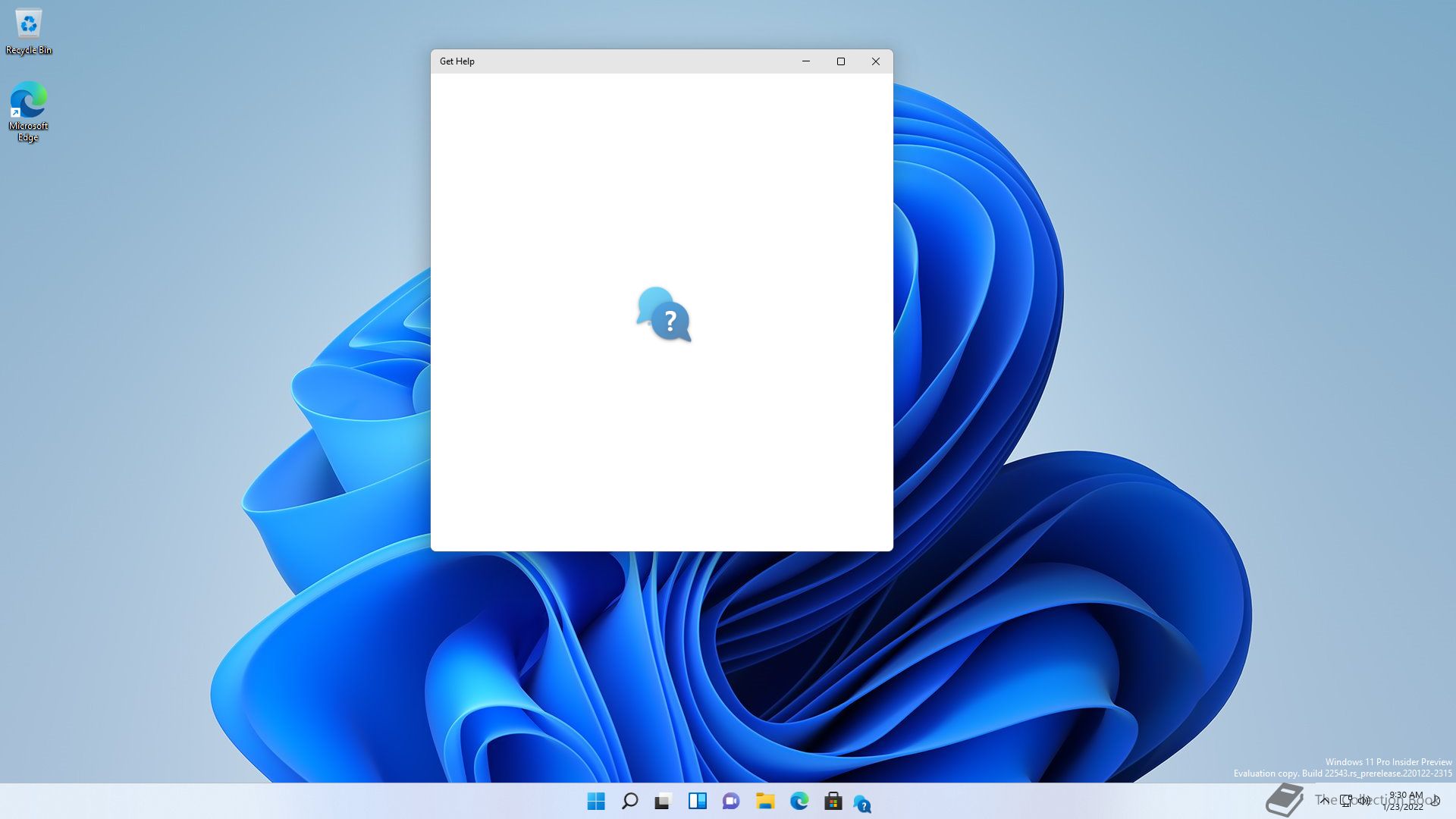Open the clock showing 9:30 AM
Image resolution: width=1456 pixels, height=819 pixels.
[x=1405, y=801]
